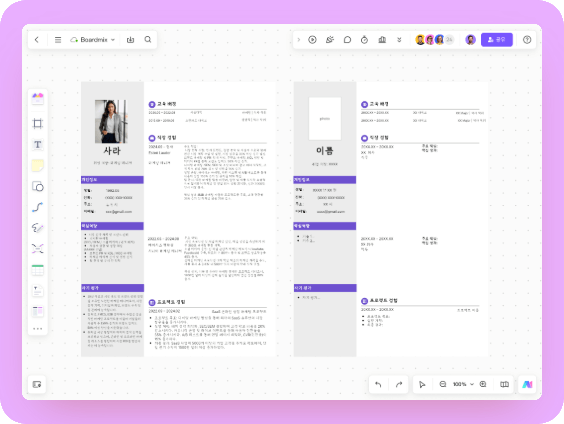Screen dimensions: 564x424
Task: Undo the last action
Action: coord(378,384)
